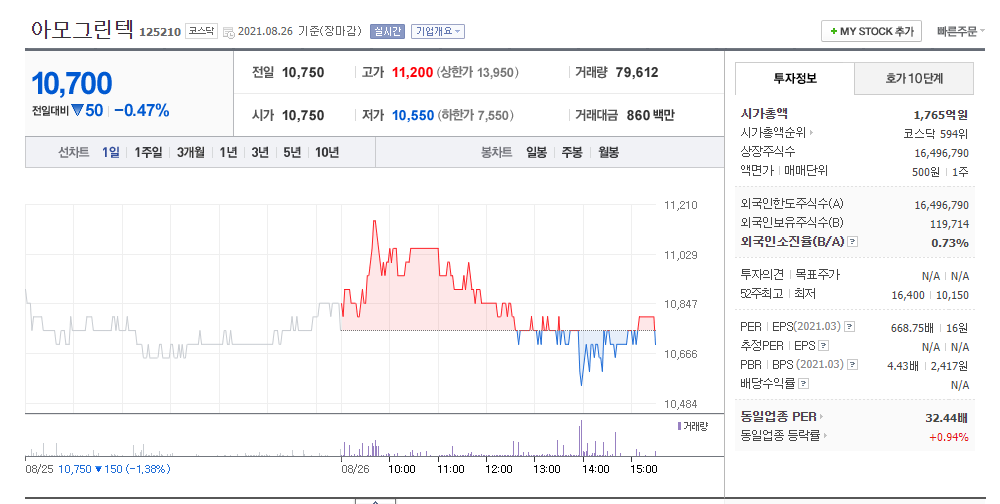The image size is (1000, 504).
Task: Click the trading volume value 79,612
Action: click(636, 73)
